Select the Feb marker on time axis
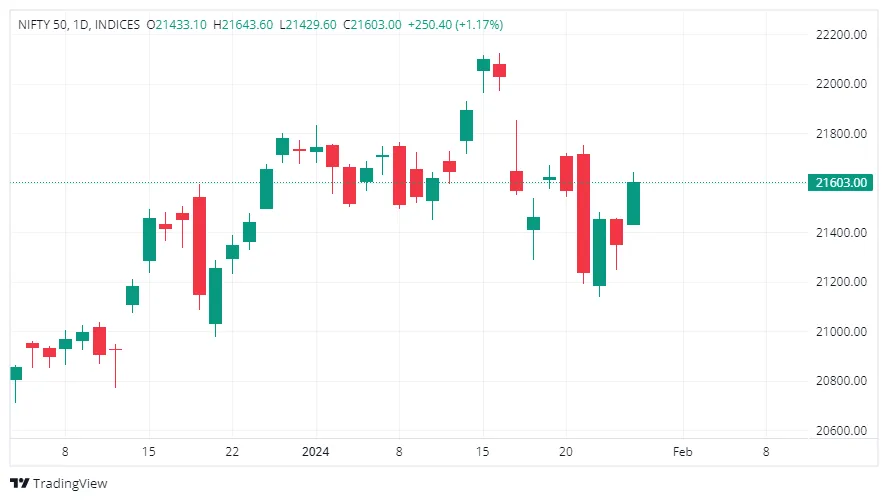The image size is (888, 501). pyautogui.click(x=682, y=451)
